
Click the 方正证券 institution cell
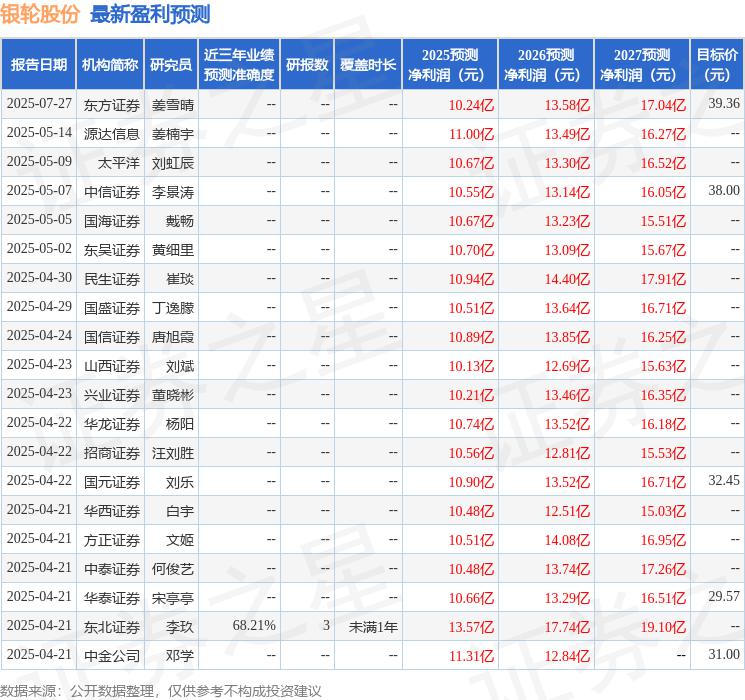(112, 540)
